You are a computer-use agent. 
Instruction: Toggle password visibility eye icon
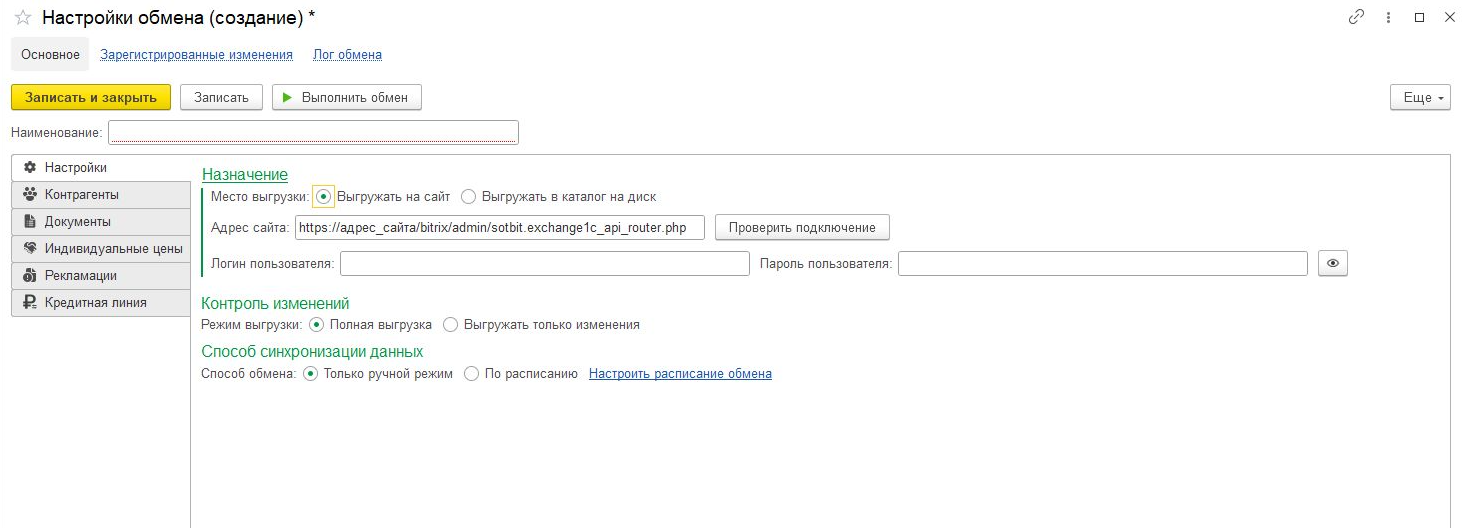(x=1333, y=263)
